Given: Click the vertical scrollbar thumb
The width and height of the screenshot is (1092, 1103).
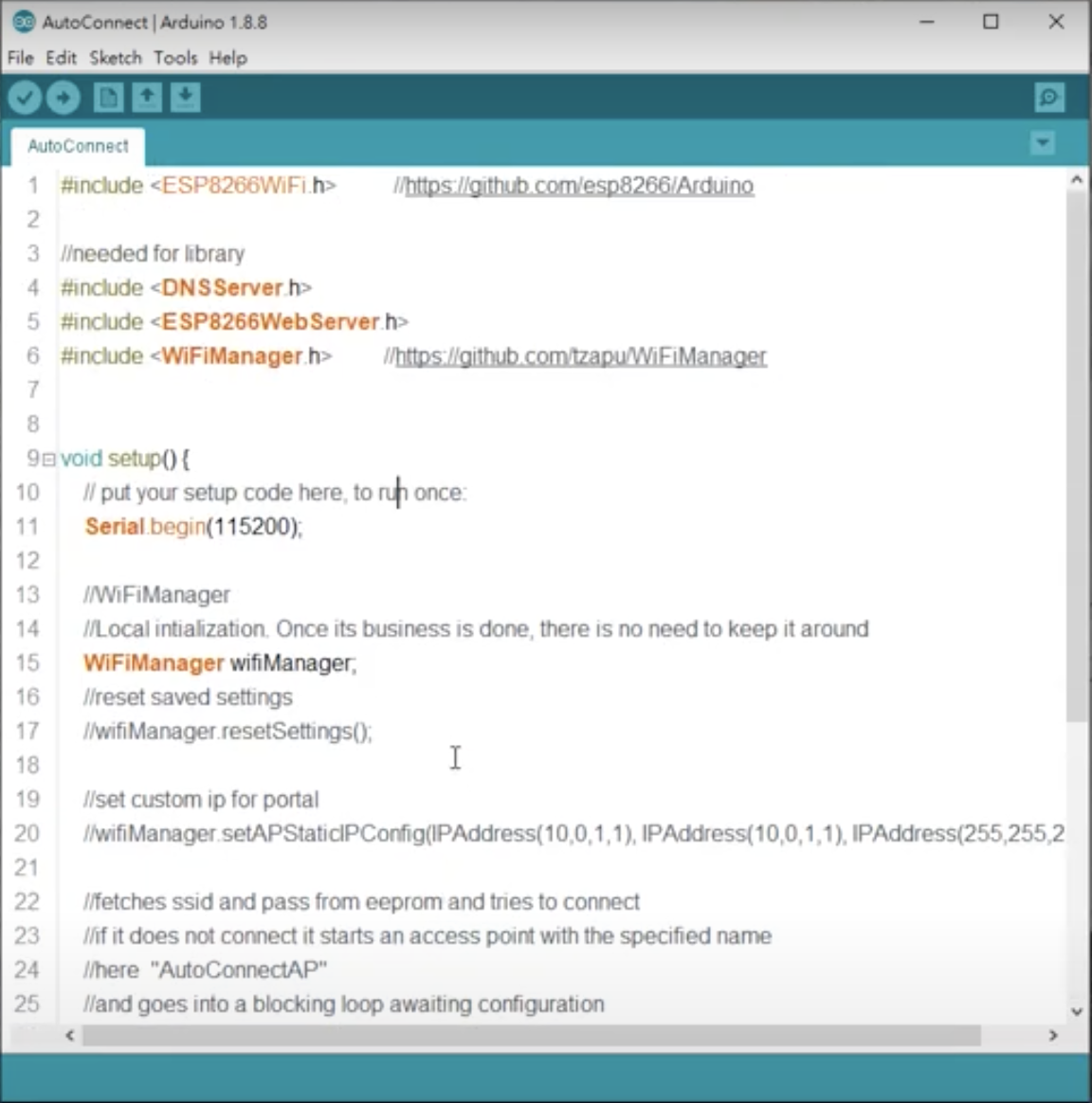Looking at the screenshot, I should pos(1077,458).
